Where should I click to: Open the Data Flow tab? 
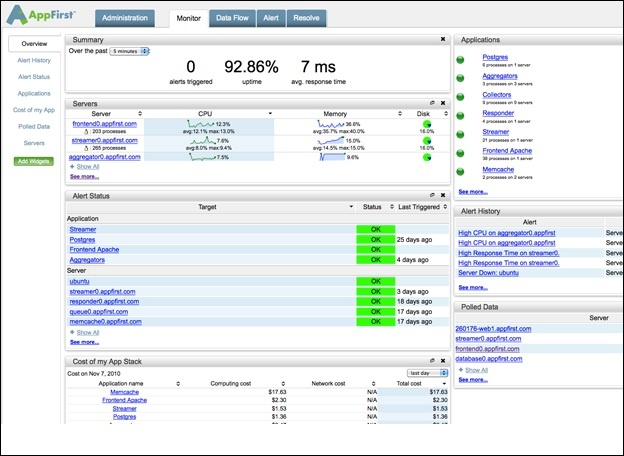(232, 18)
